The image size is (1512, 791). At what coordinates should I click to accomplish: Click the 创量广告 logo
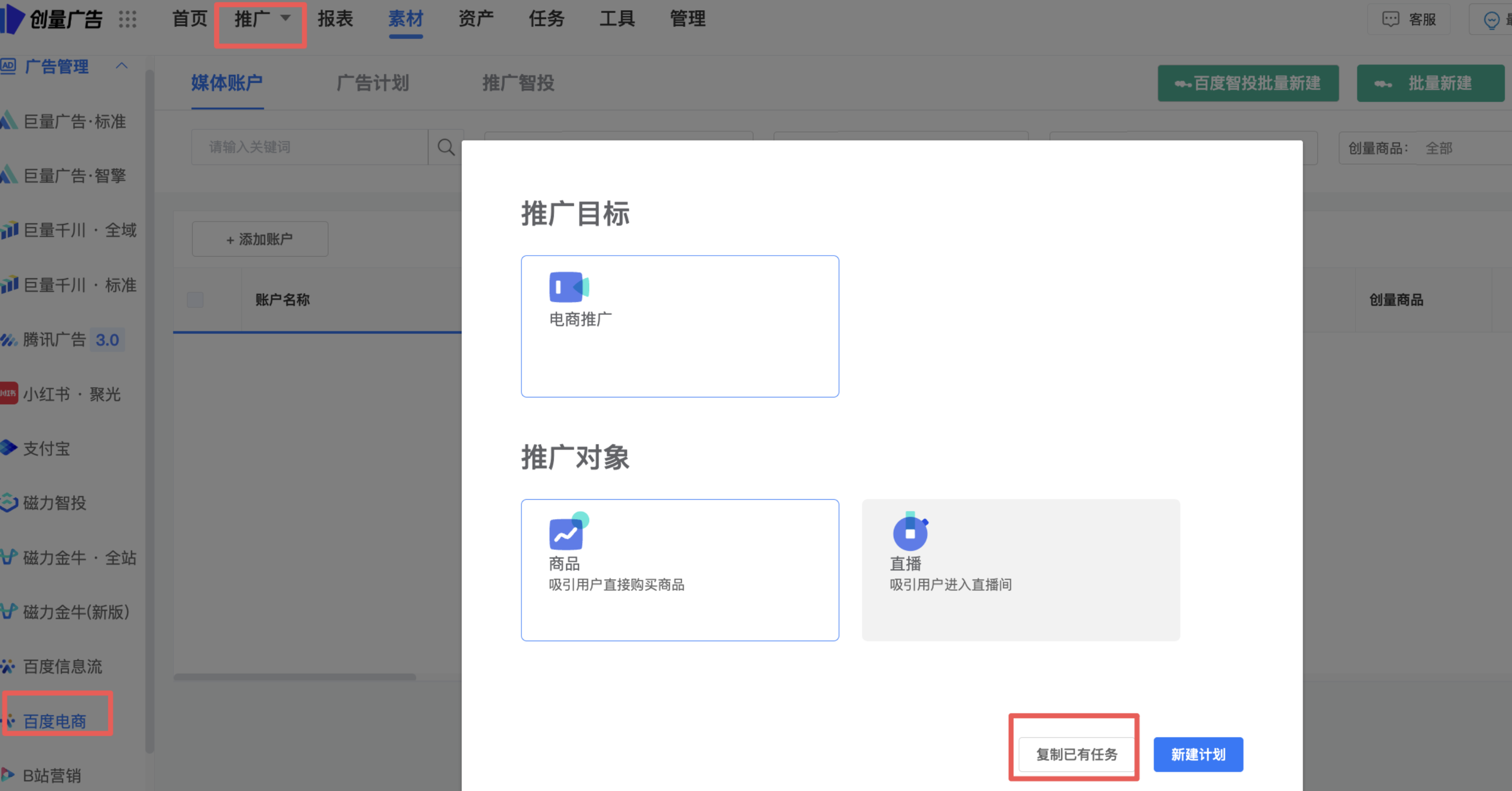[x=52, y=19]
